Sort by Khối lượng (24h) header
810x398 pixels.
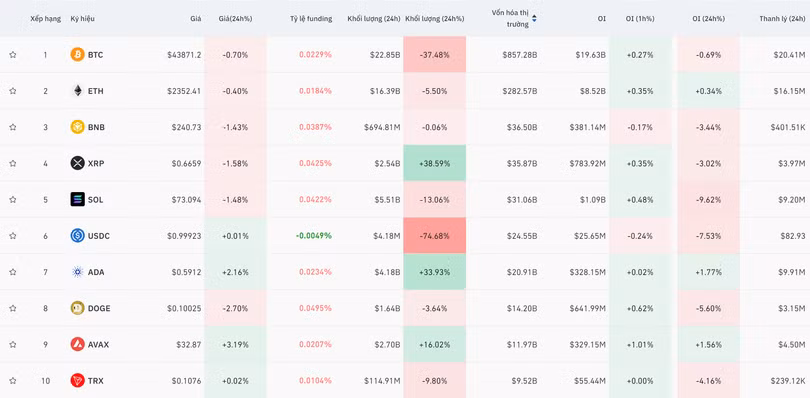[374, 19]
